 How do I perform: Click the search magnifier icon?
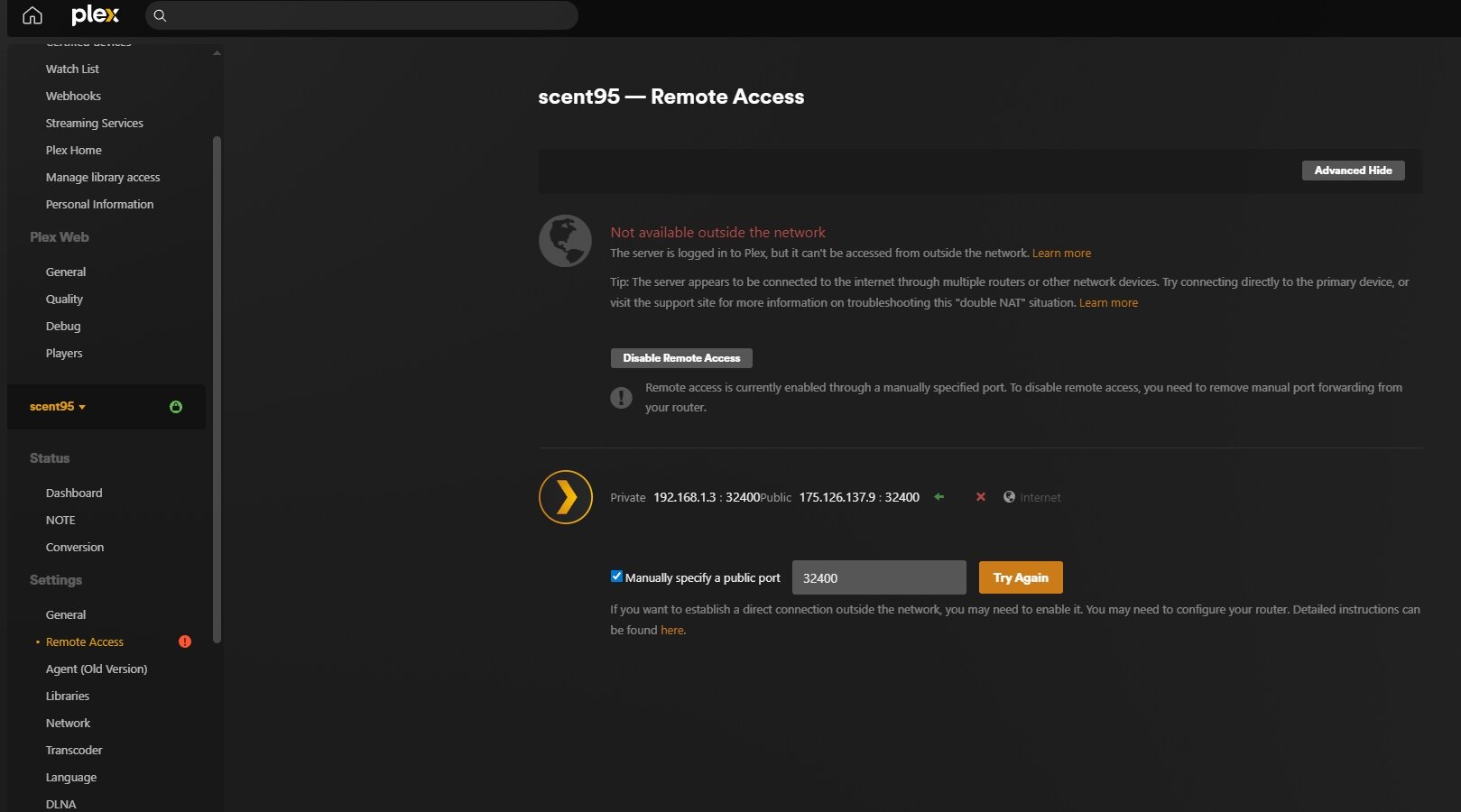160,15
